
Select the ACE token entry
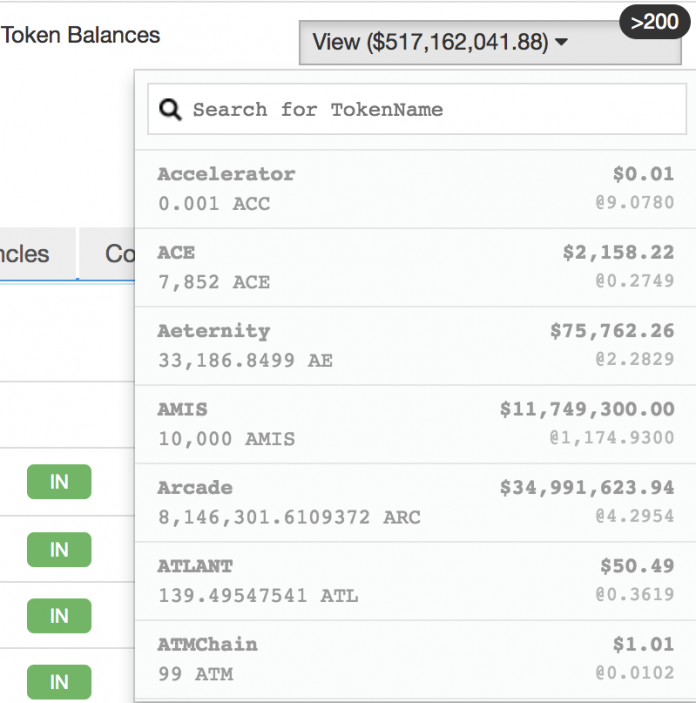tap(415, 267)
